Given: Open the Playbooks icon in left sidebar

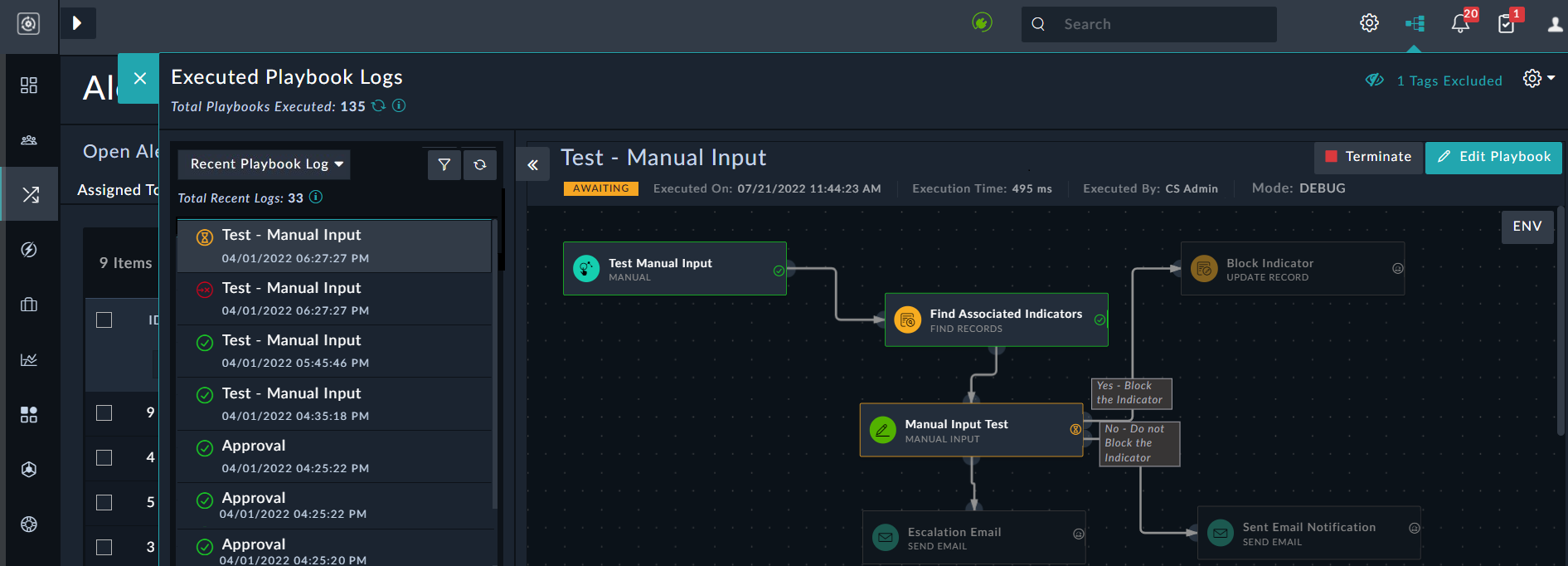Looking at the screenshot, I should [30, 194].
